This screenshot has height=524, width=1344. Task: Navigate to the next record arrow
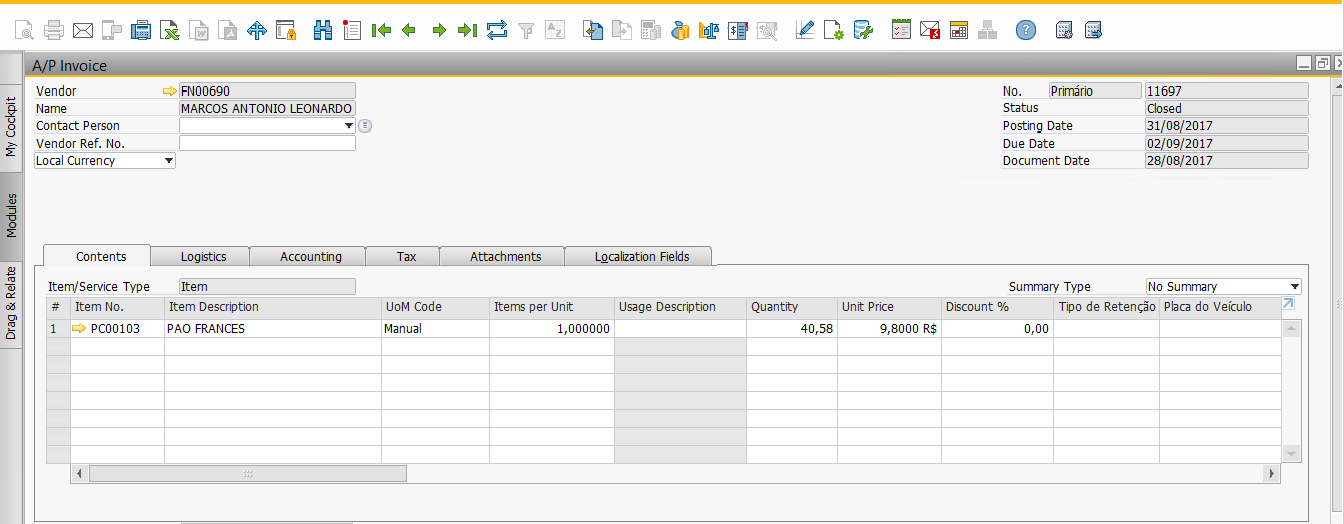pos(438,30)
